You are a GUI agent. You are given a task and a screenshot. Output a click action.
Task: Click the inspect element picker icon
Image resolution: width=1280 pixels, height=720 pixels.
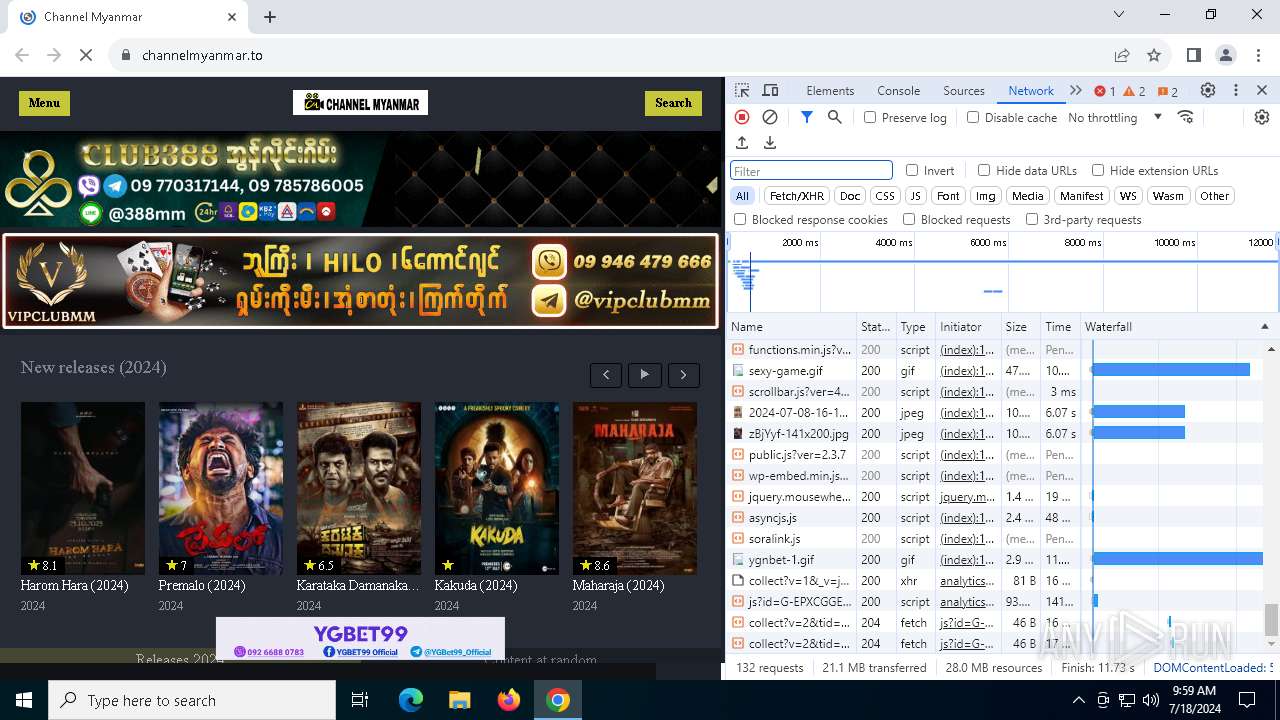coord(742,90)
